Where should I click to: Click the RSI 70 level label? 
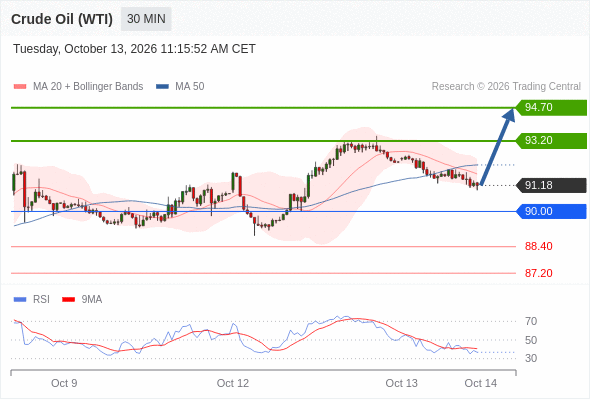coord(531,321)
